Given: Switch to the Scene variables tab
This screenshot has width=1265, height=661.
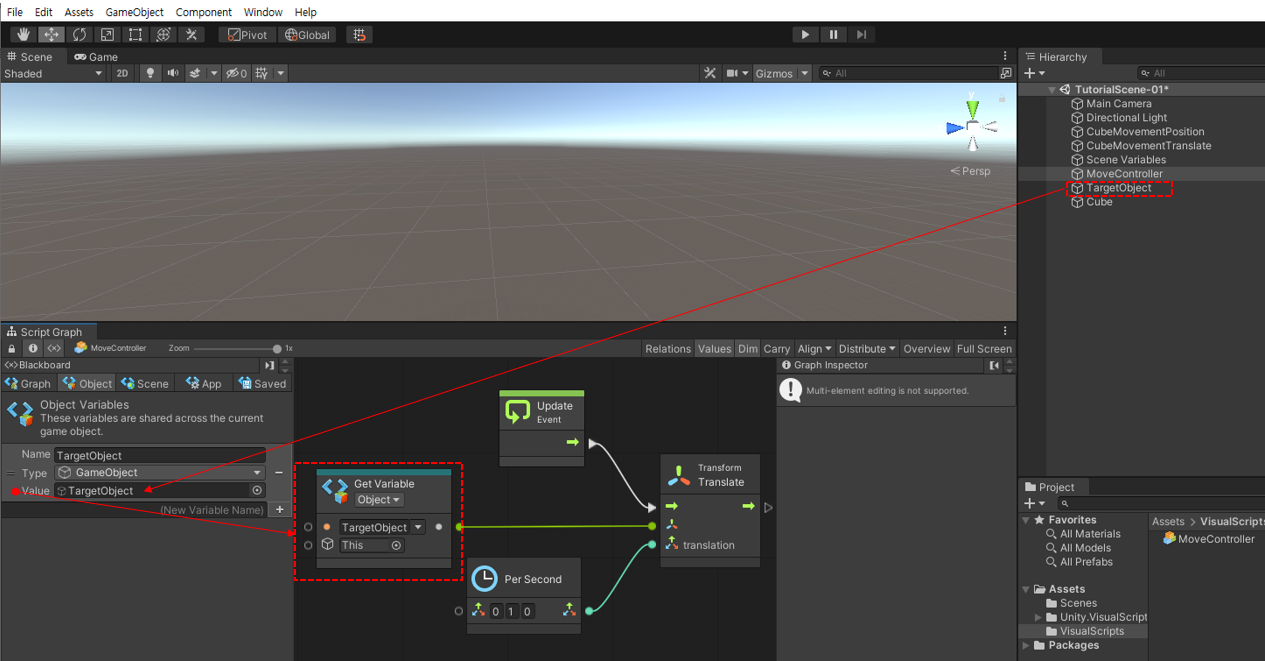Looking at the screenshot, I should 146,383.
